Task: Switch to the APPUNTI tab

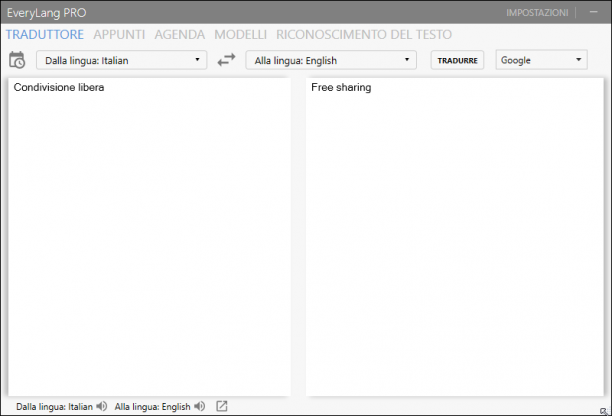Action: (119, 34)
